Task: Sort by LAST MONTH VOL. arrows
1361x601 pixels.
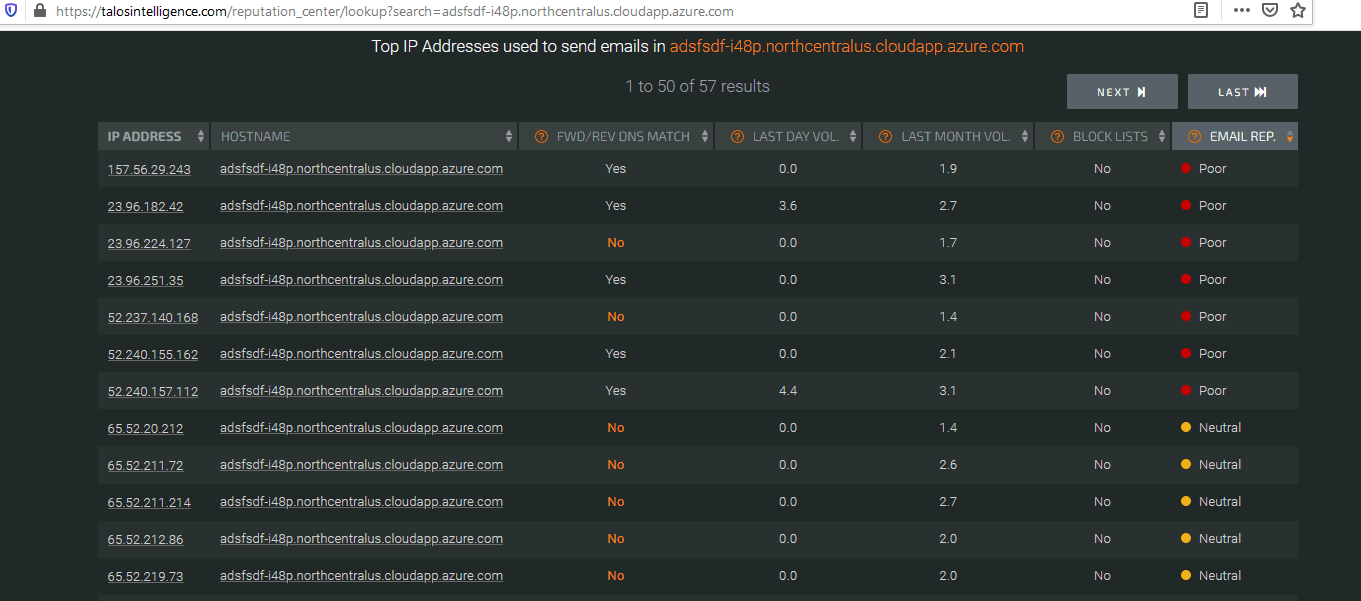Action: coord(1024,137)
